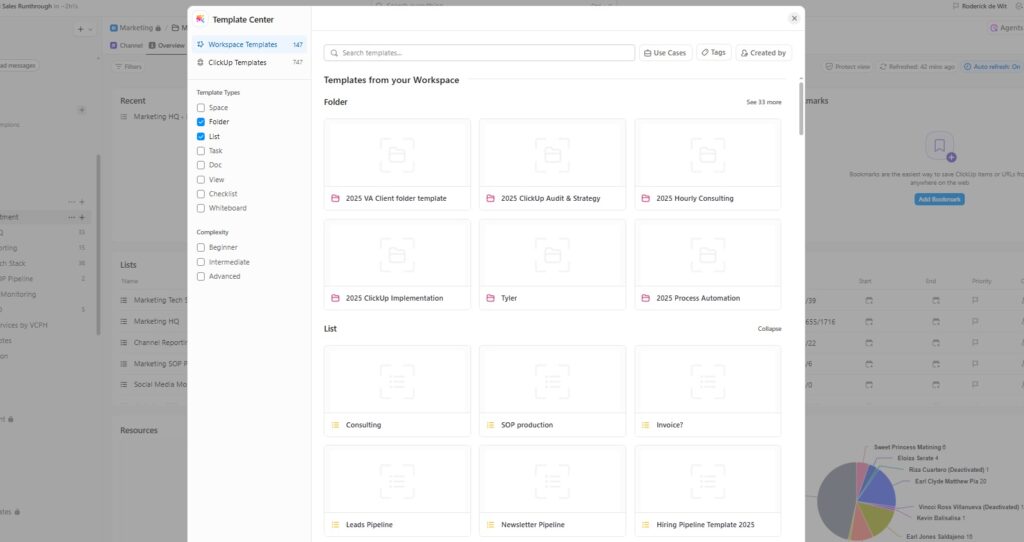Click See 33 more folder templates
This screenshot has height=542, width=1024.
[x=763, y=102]
